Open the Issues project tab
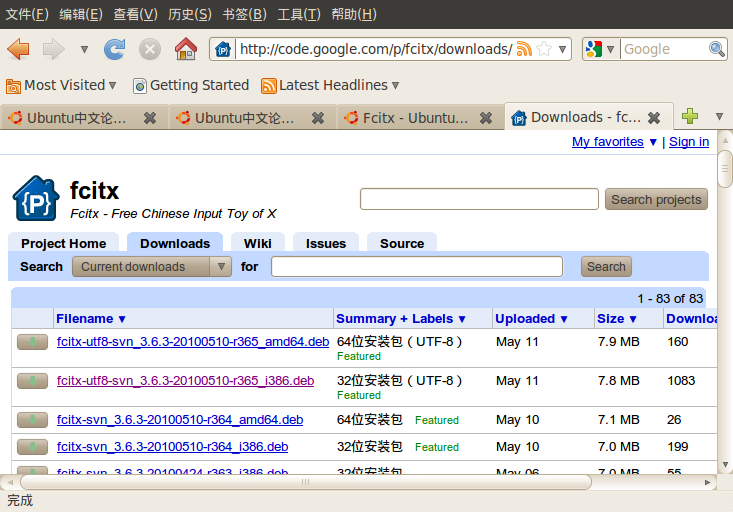The image size is (733, 512). 326,243
